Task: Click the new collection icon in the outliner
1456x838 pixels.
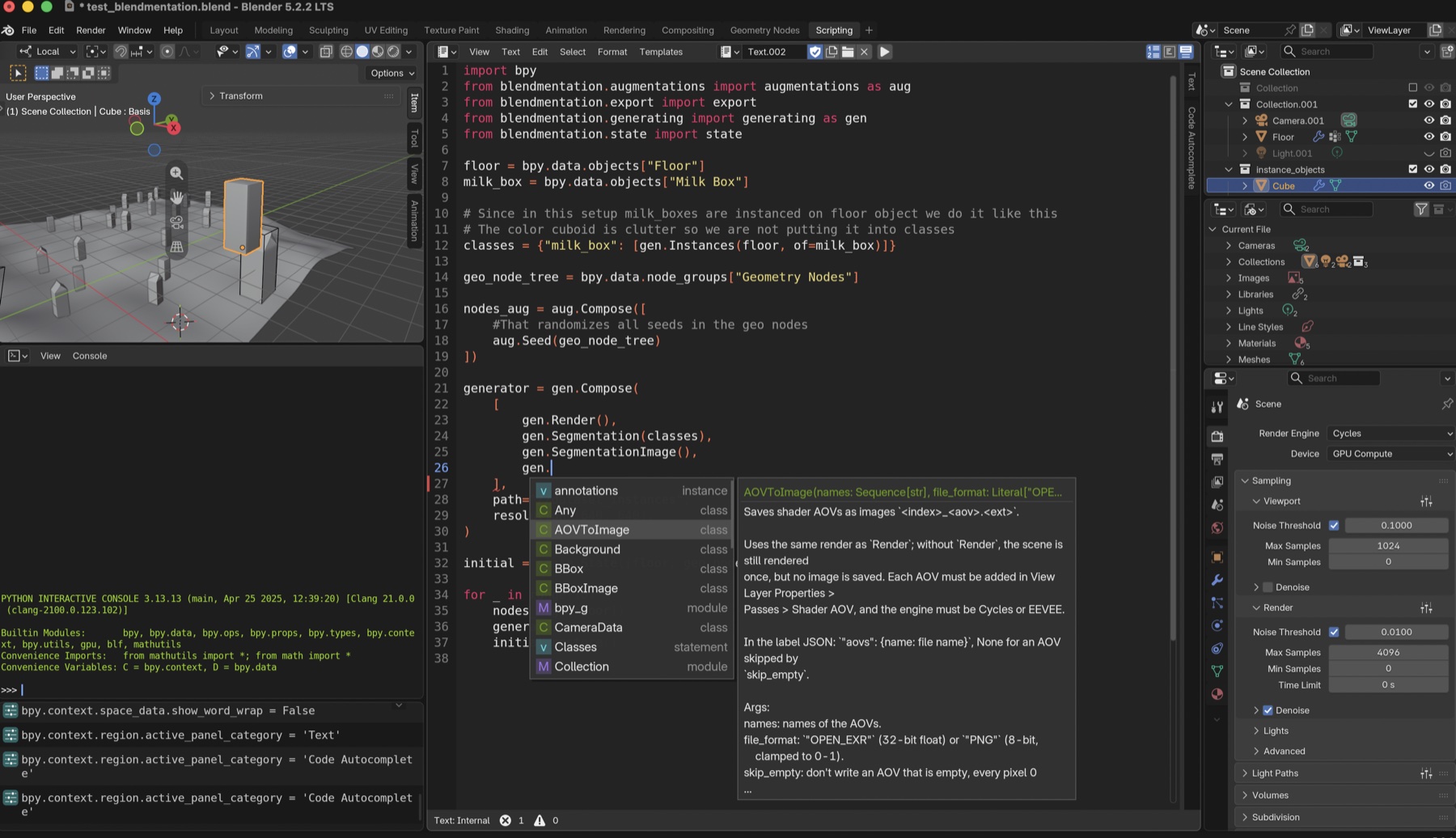Action: (x=1446, y=51)
